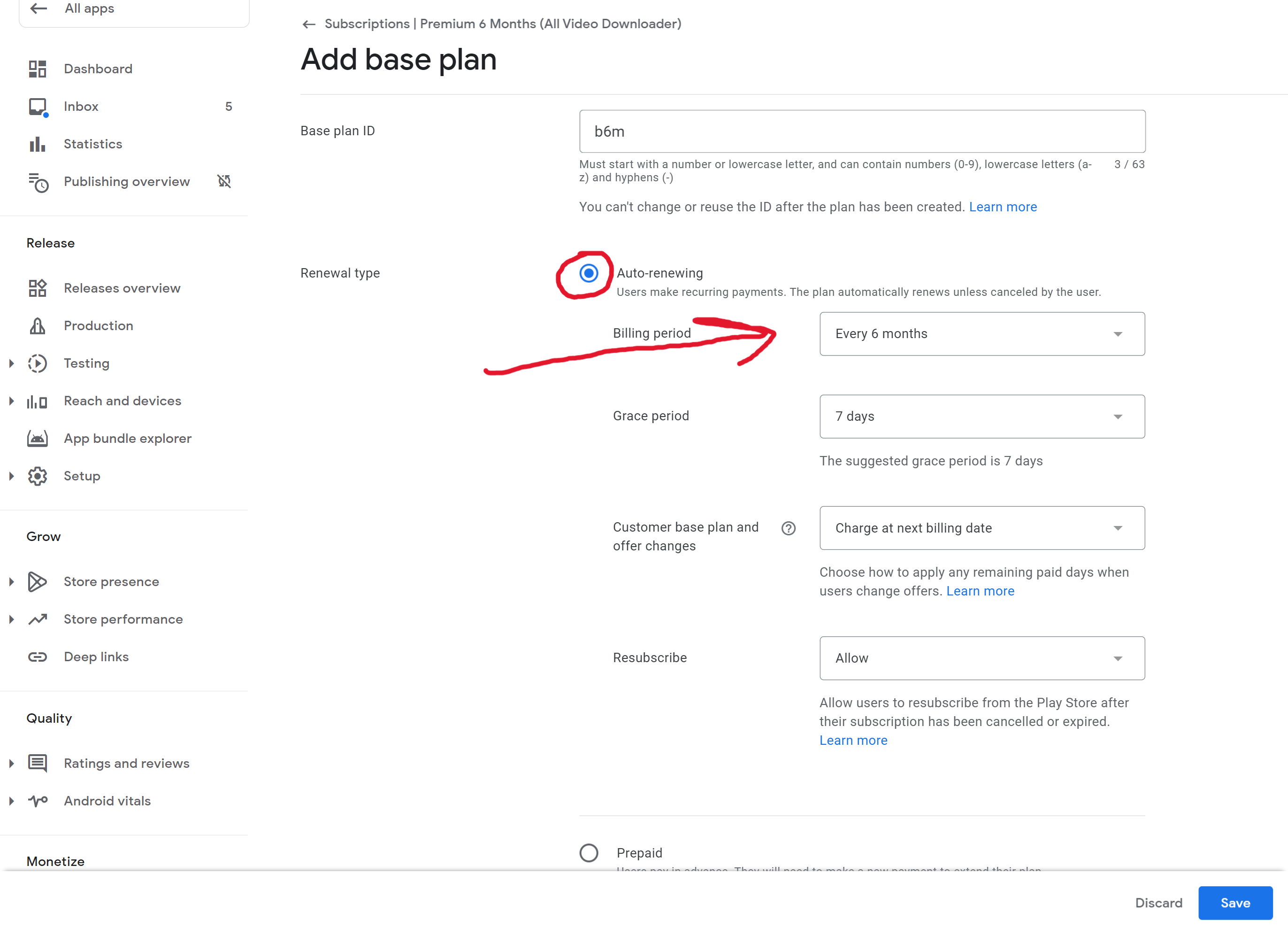
Task: Click the help question mark icon
Action: [x=788, y=528]
